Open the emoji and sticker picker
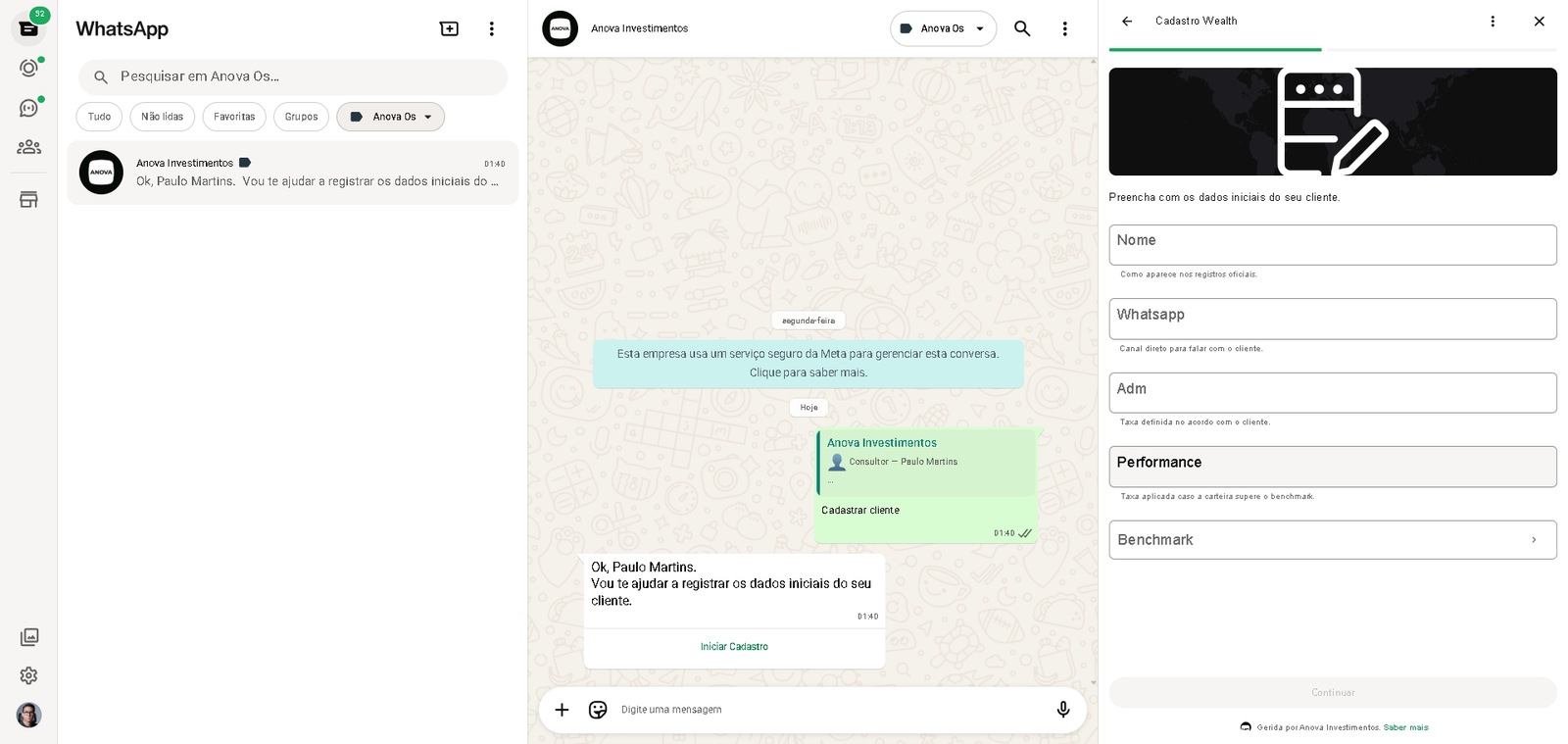 click(x=598, y=710)
